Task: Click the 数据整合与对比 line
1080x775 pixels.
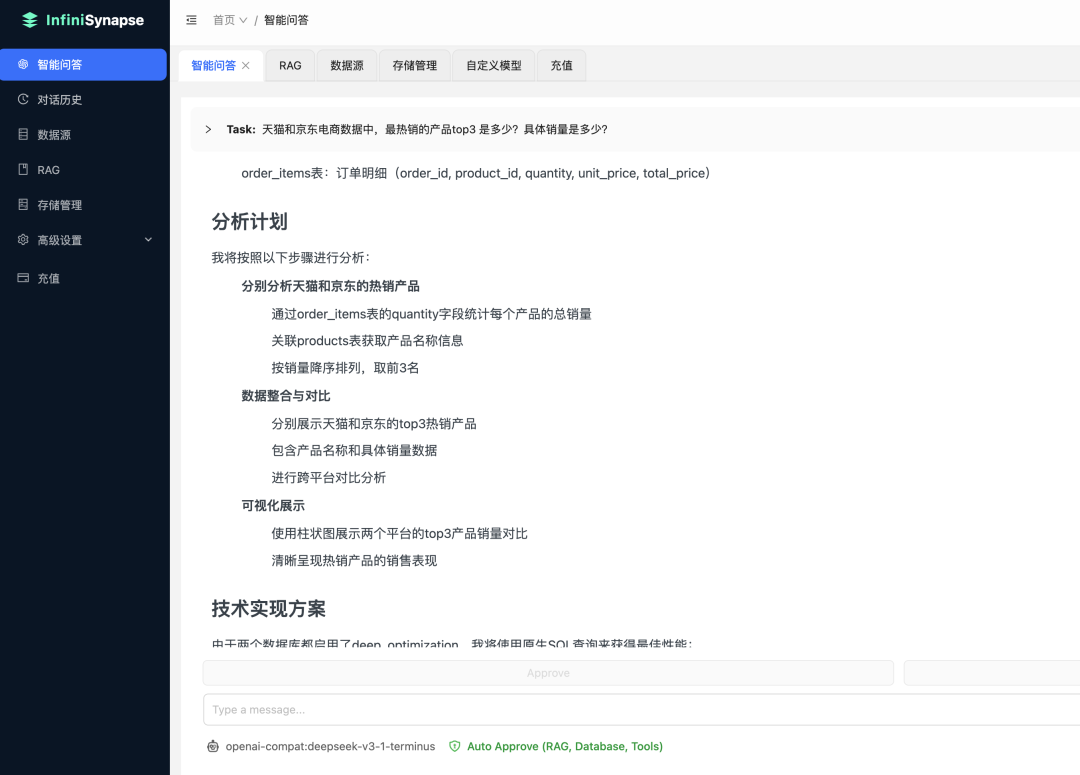Action: (x=286, y=395)
